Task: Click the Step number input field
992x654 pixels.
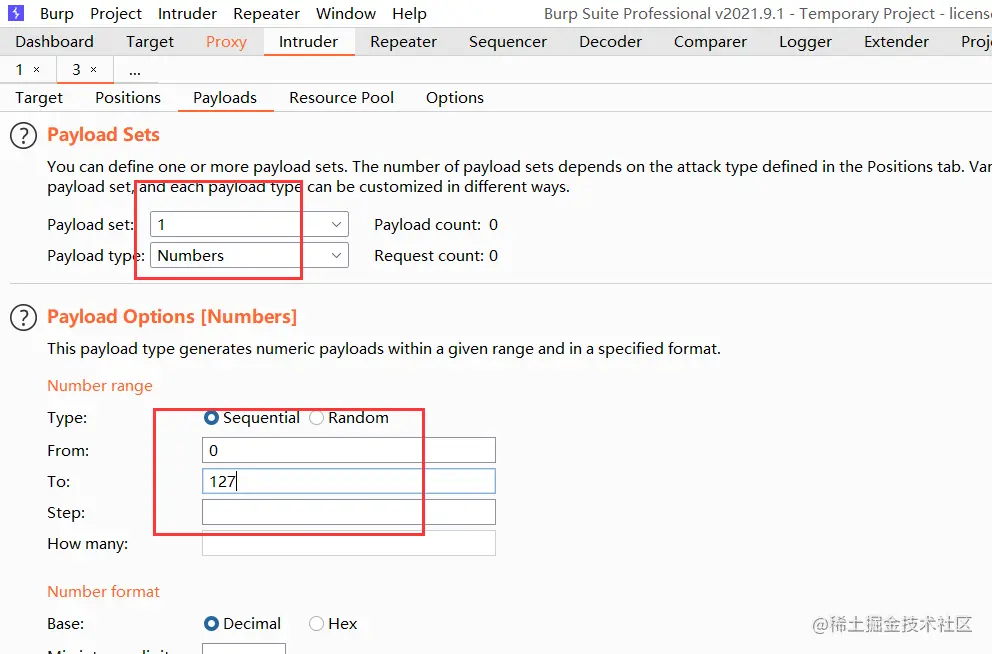Action: [x=349, y=512]
